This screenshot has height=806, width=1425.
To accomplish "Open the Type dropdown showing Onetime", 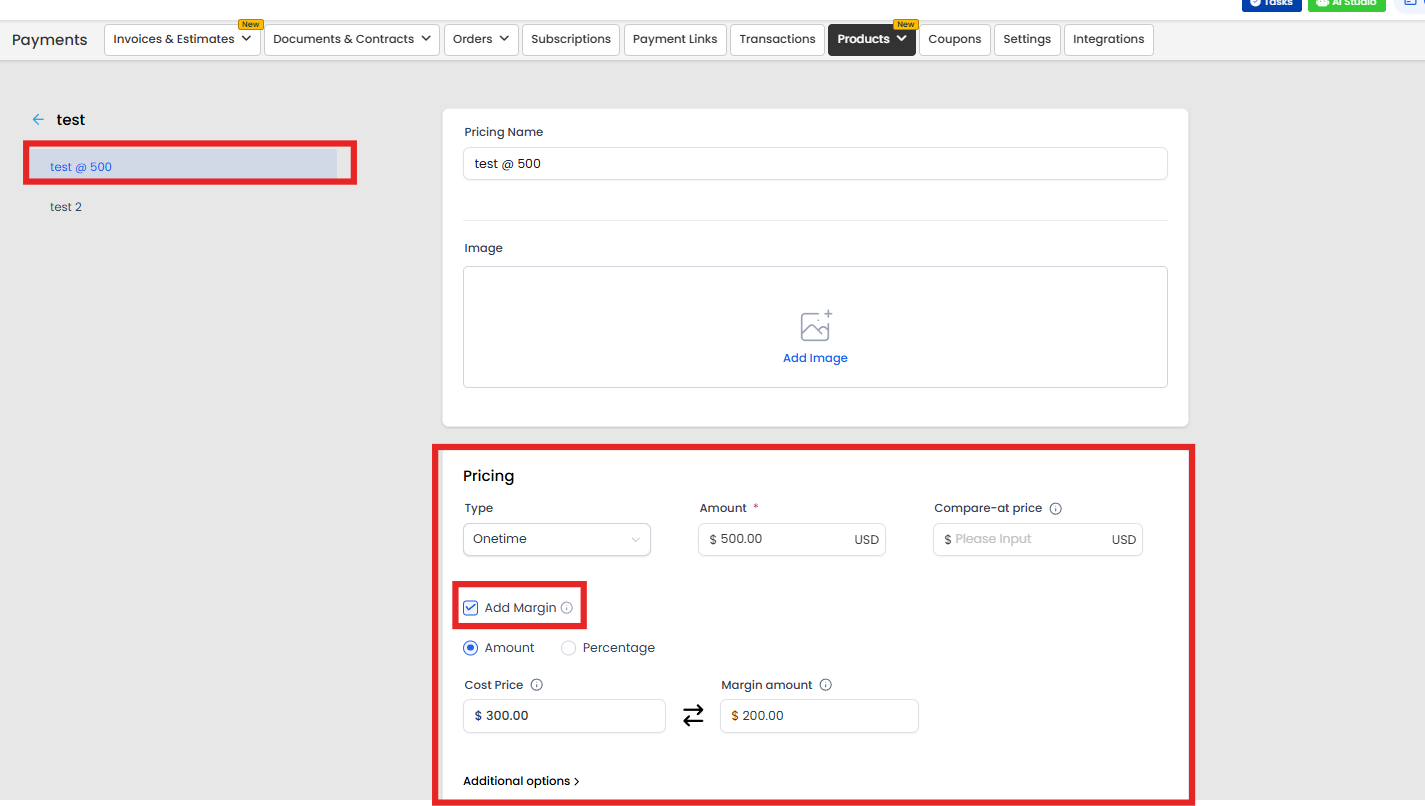I will click(556, 540).
